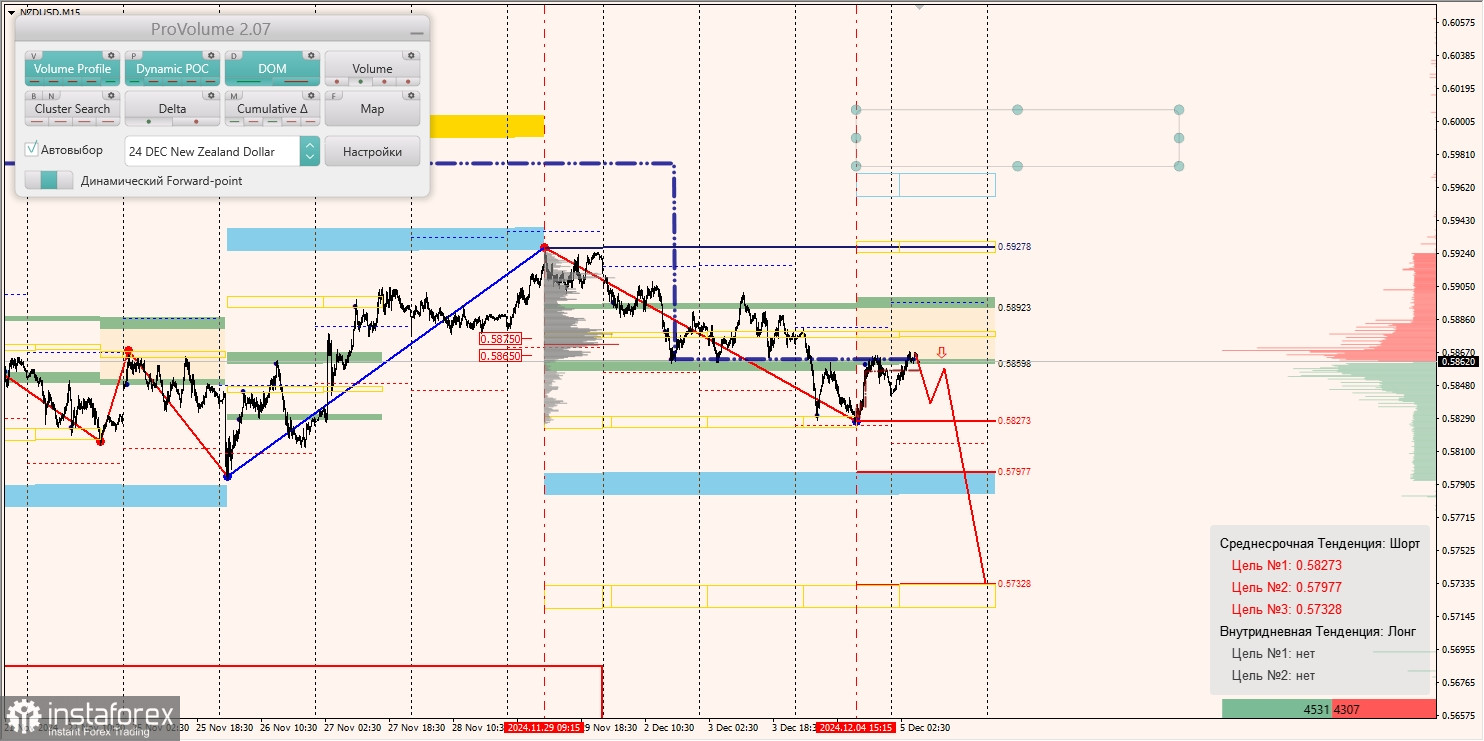Toggle the DOM module
The width and height of the screenshot is (1484, 741).
coord(272,69)
